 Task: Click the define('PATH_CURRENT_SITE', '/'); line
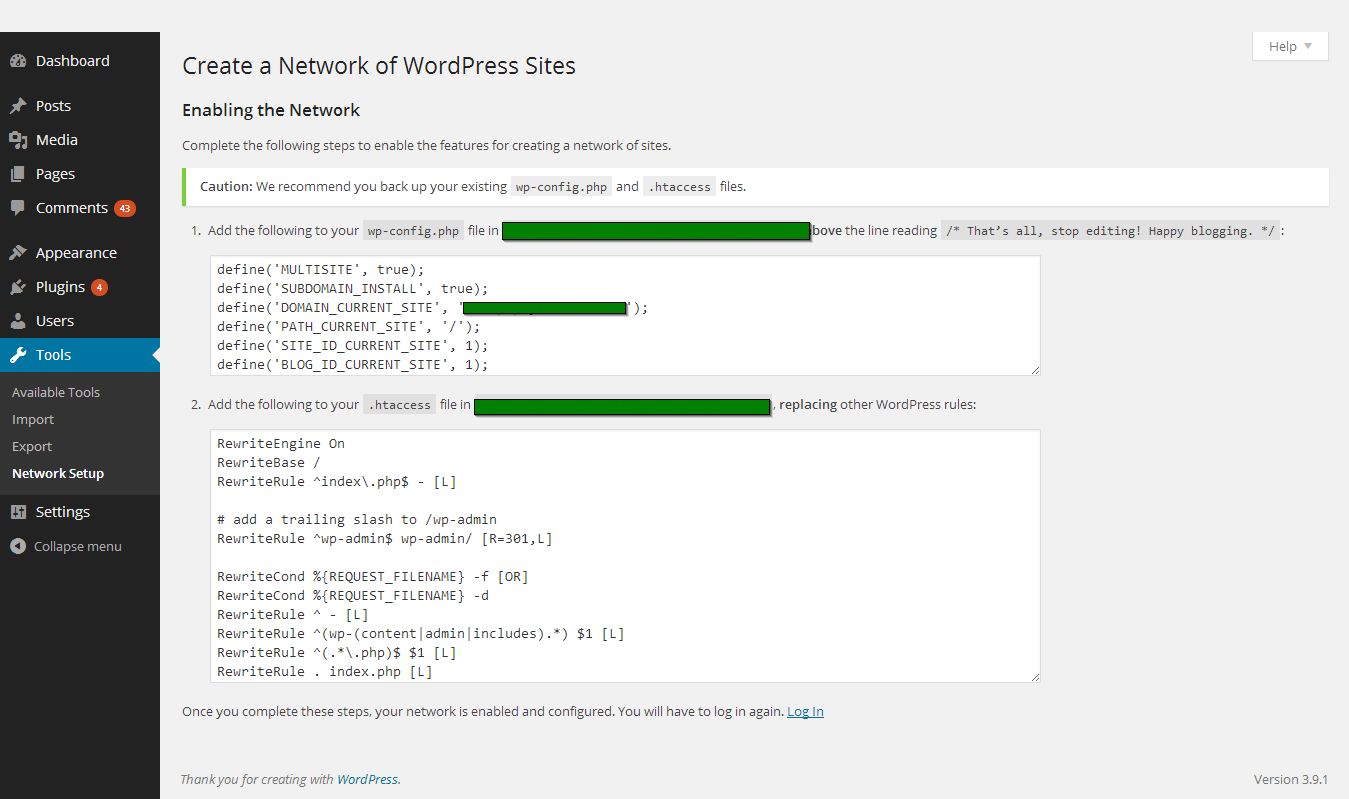point(349,326)
